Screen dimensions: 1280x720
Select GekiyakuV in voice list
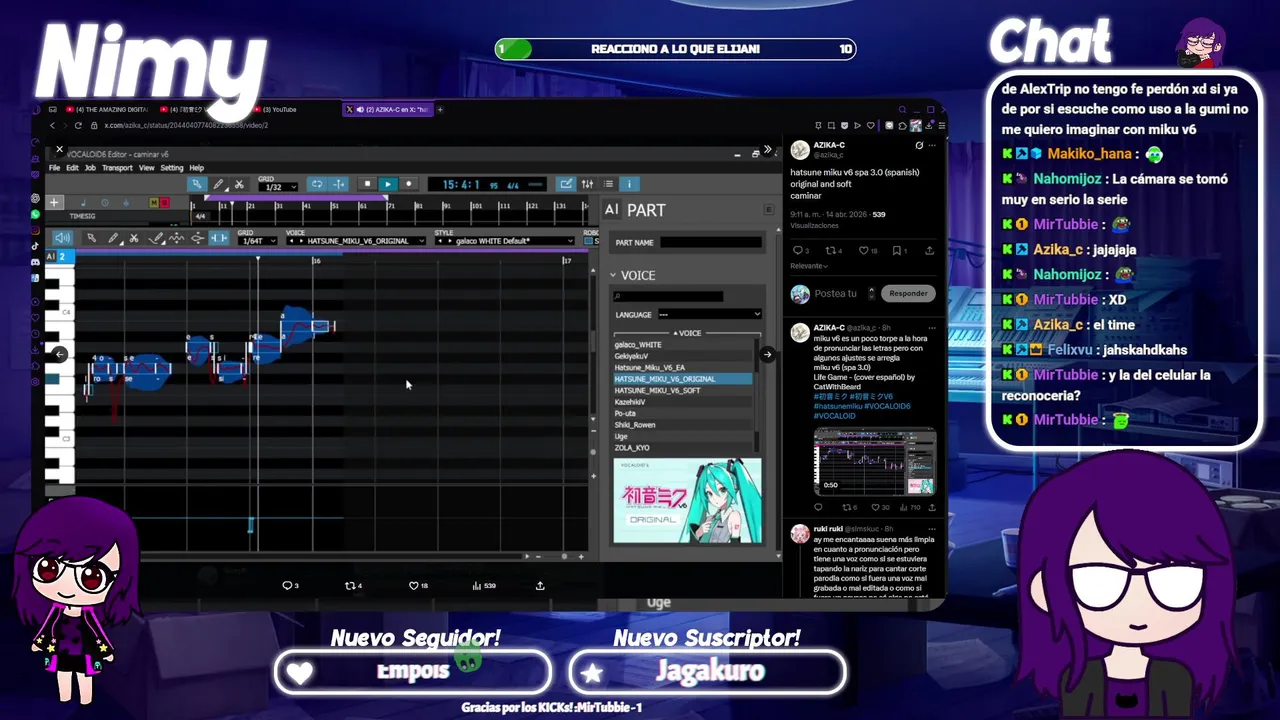pyautogui.click(x=683, y=356)
